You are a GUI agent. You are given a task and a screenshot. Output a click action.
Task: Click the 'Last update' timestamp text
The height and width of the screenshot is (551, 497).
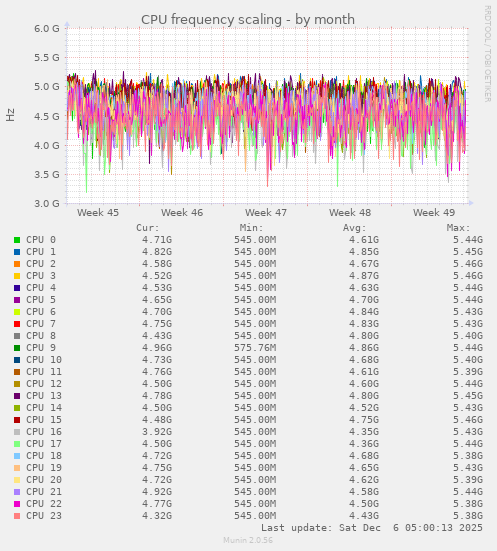(x=372, y=528)
